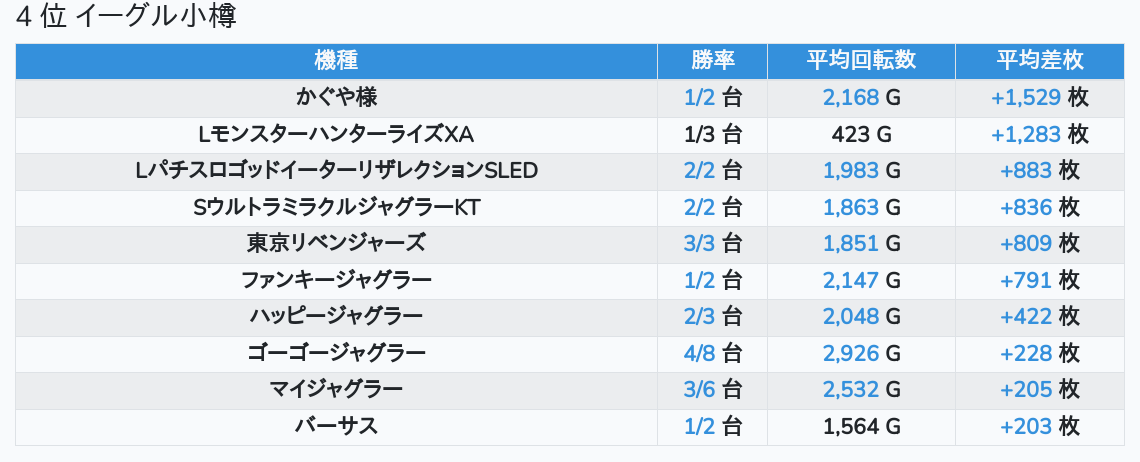
Task: Click the 機種 column header
Action: [336, 61]
